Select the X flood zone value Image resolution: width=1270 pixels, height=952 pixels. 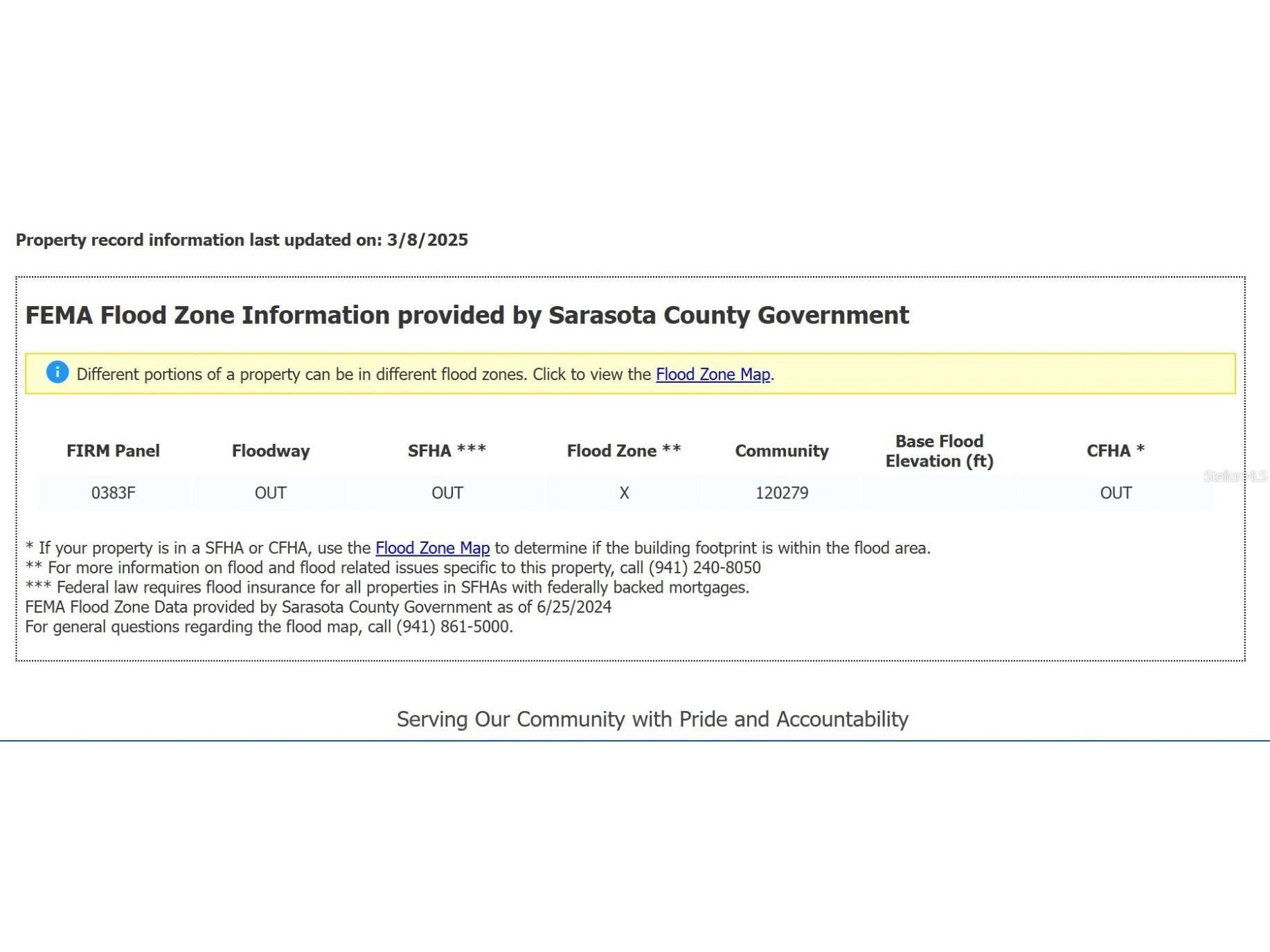pos(624,493)
